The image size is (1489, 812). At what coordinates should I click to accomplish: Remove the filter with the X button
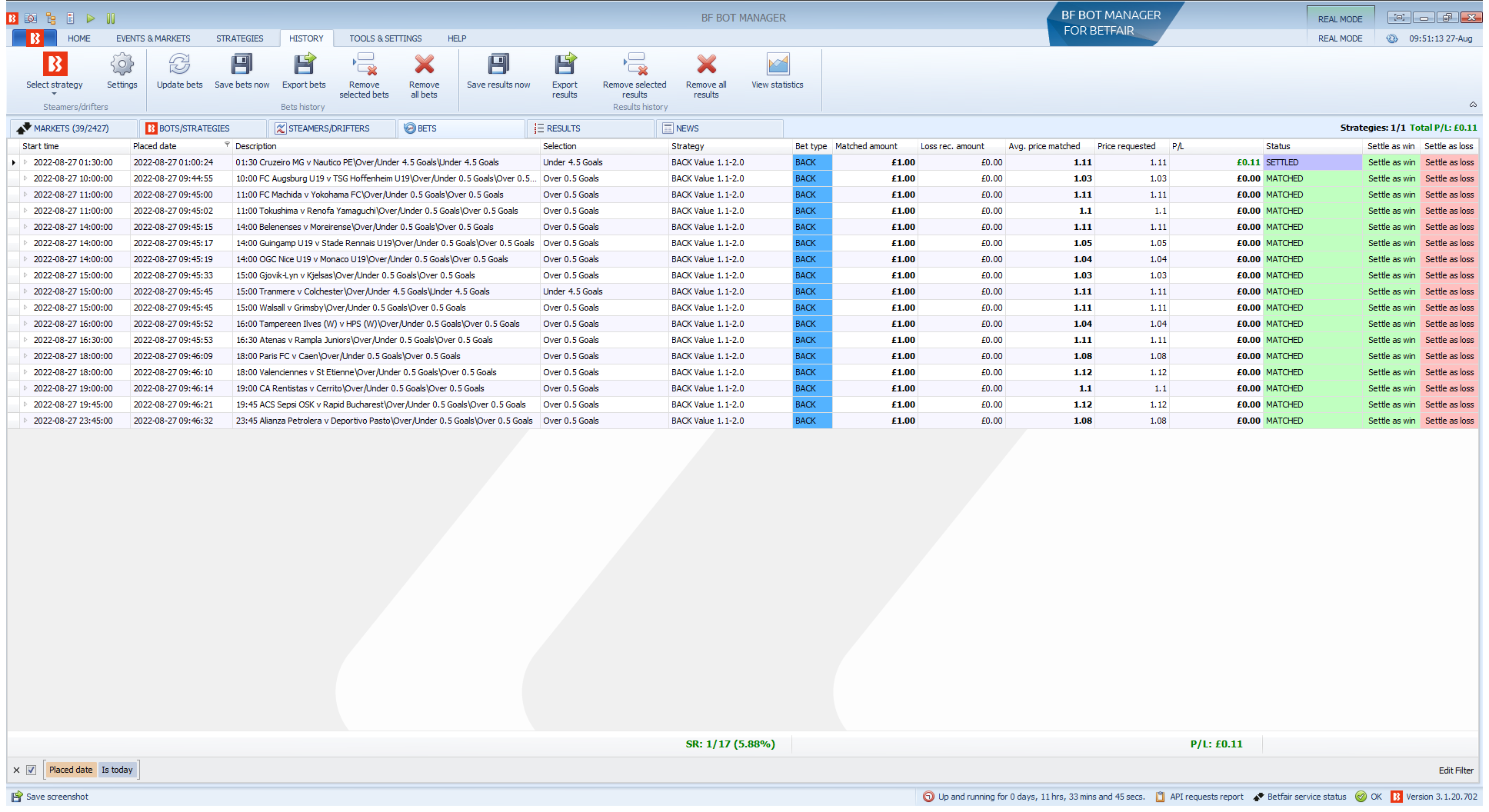point(16,770)
